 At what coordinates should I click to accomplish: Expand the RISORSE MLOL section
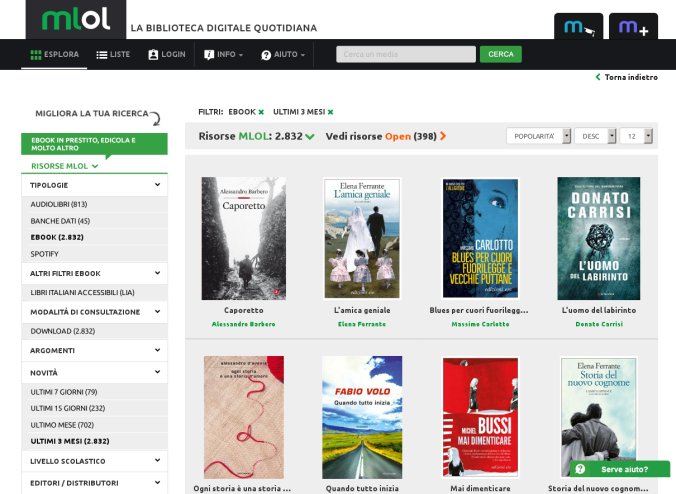65,166
